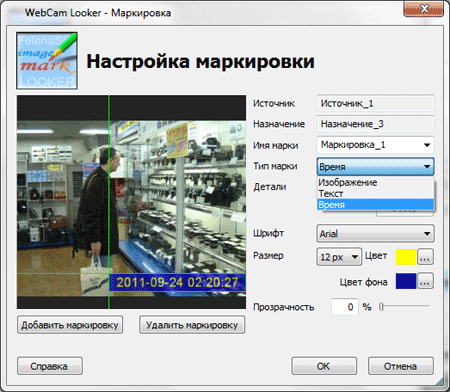Click the 'Назначение_3' destination field
The height and width of the screenshot is (392, 450).
click(x=375, y=124)
